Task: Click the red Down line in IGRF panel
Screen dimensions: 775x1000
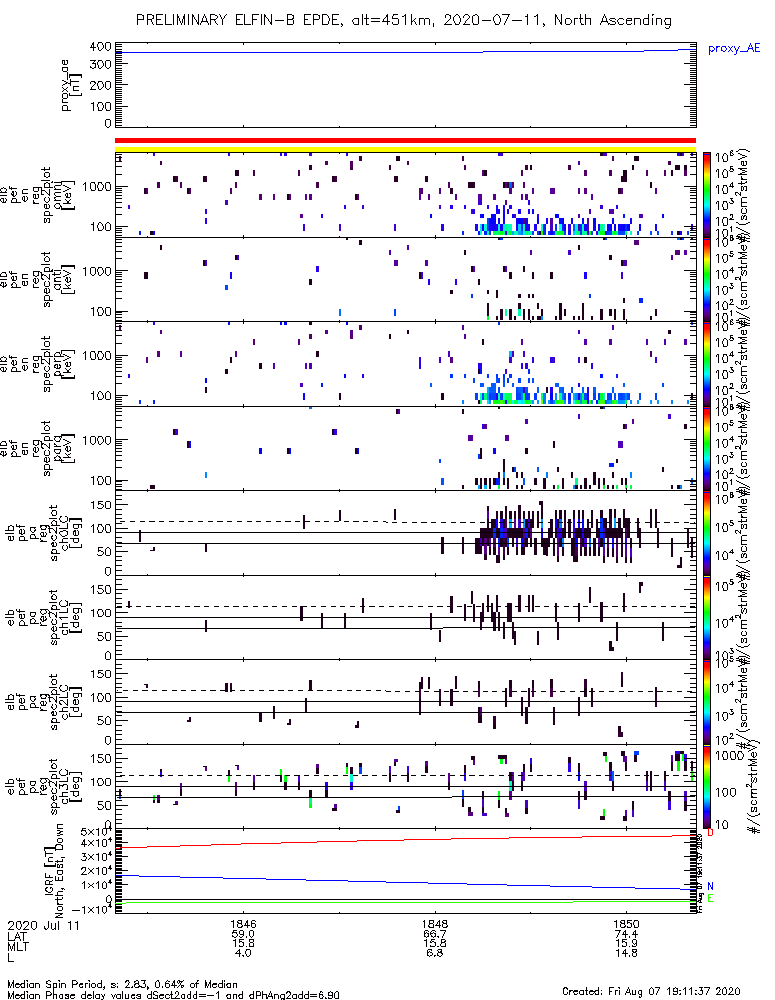Action: pyautogui.click(x=405, y=841)
